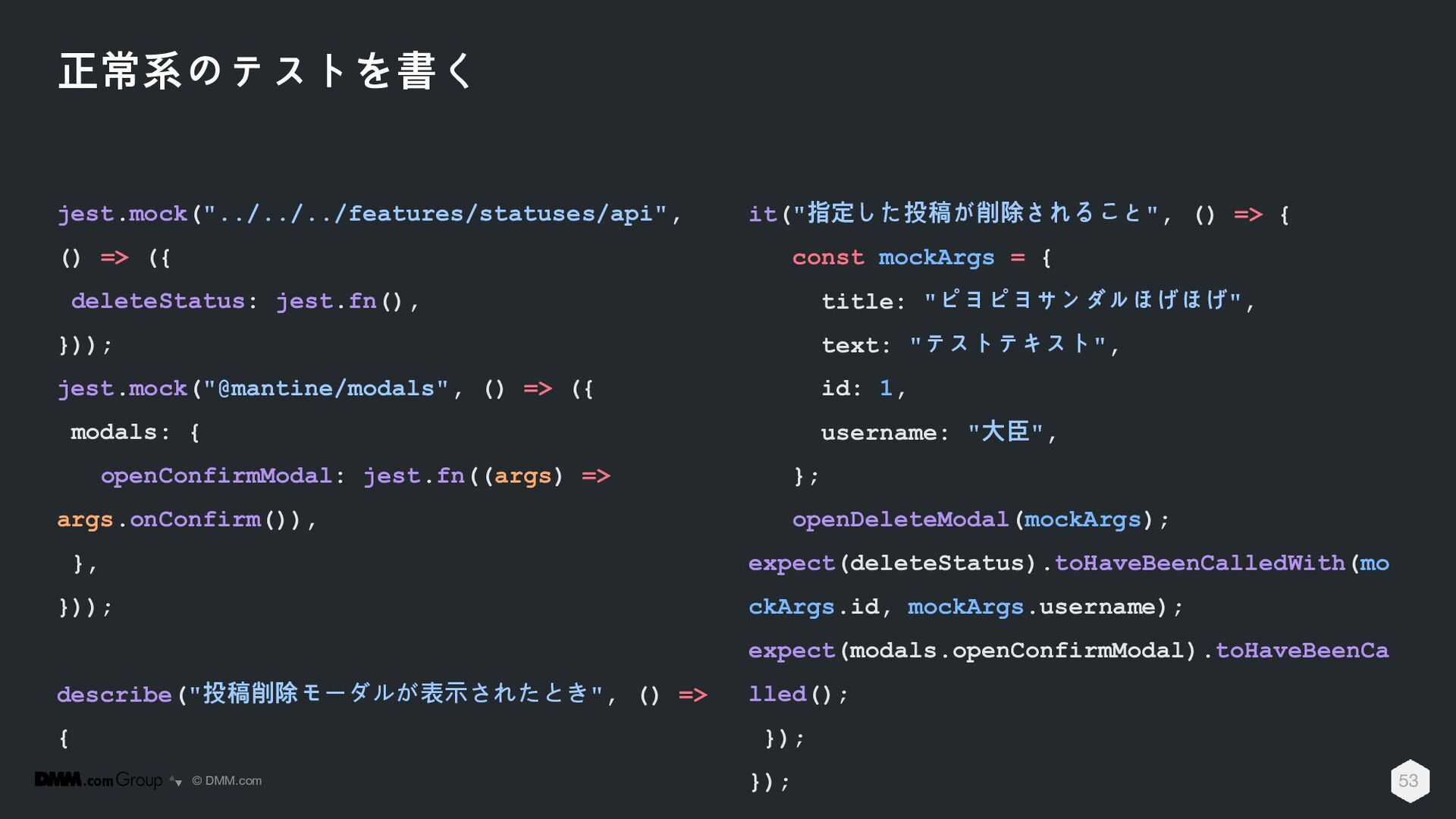The width and height of the screenshot is (1456, 819).
Task: Click the jest.mock features/statuses/api line
Action: pyautogui.click(x=370, y=214)
